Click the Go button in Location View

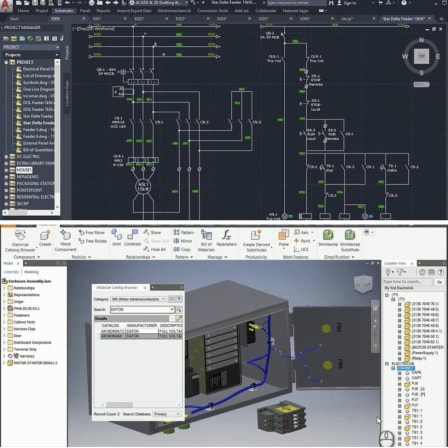(x=439, y=282)
